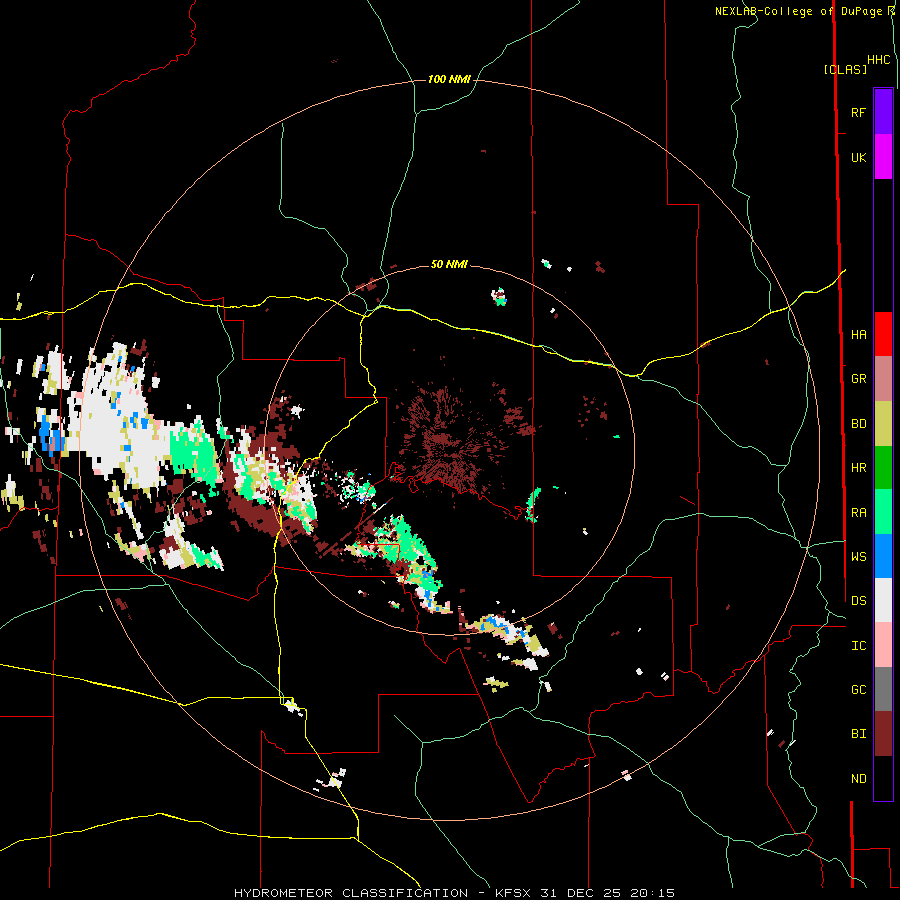Pick the RA light-green legend swatch
900x900 pixels.
coord(883,512)
